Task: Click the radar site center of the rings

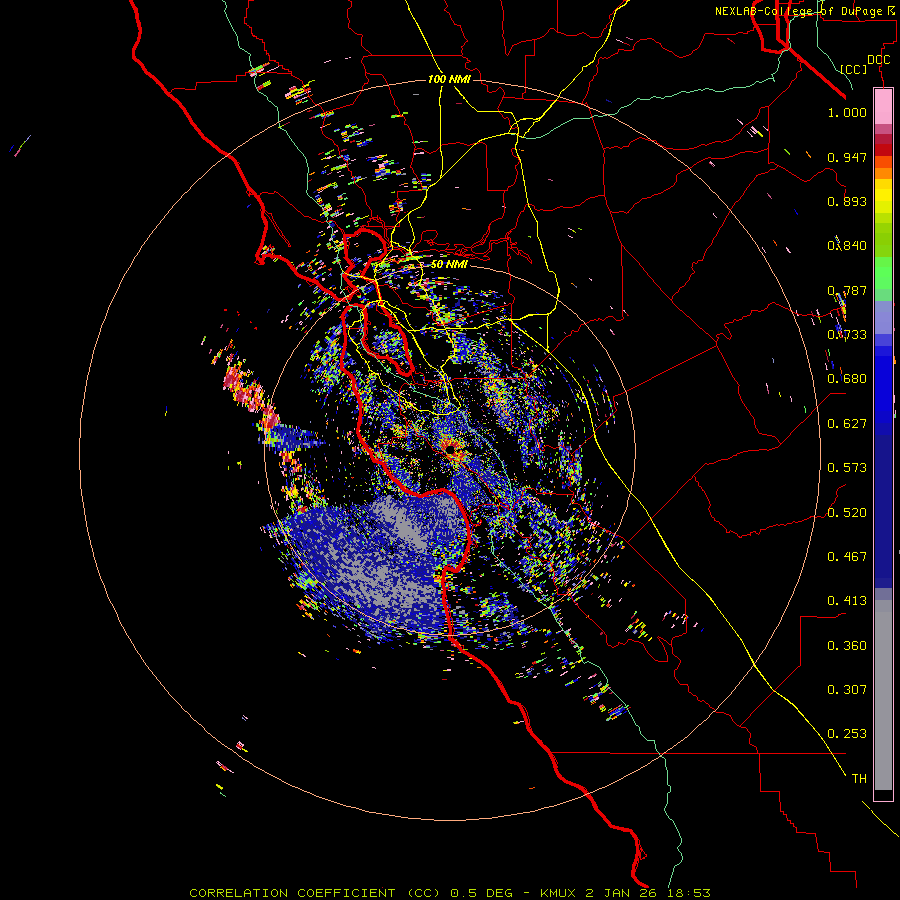Action: point(449,449)
